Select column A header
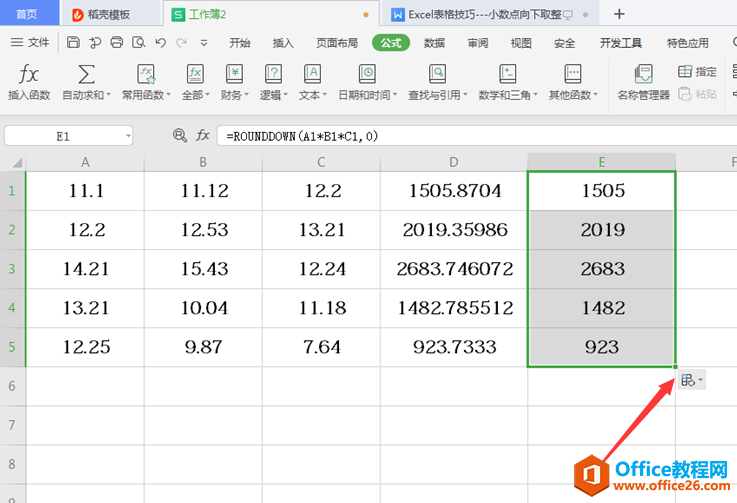737x503 pixels. click(85, 162)
